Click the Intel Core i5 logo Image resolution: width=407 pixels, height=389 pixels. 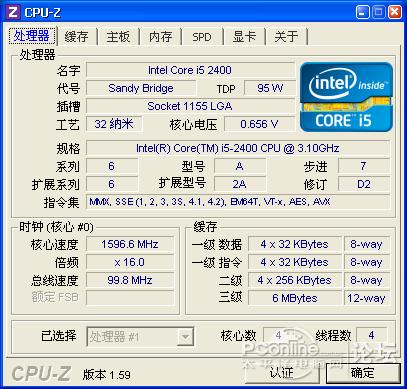[x=346, y=97]
